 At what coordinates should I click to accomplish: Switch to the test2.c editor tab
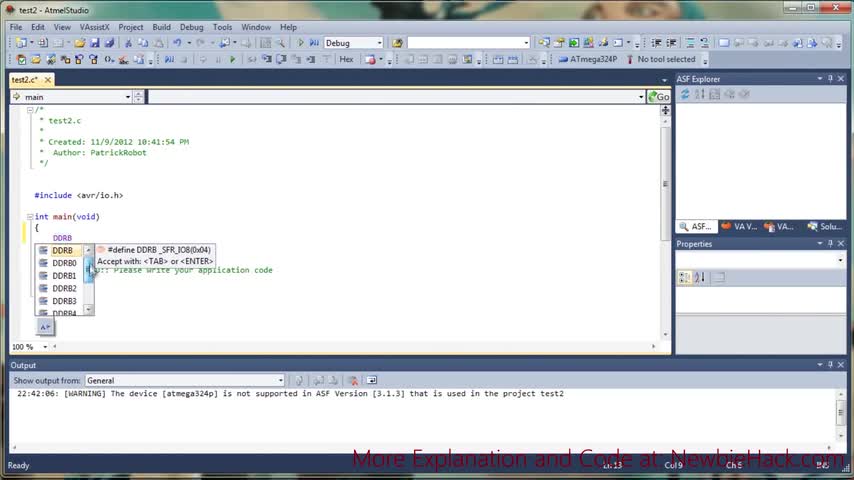pyautogui.click(x=25, y=80)
